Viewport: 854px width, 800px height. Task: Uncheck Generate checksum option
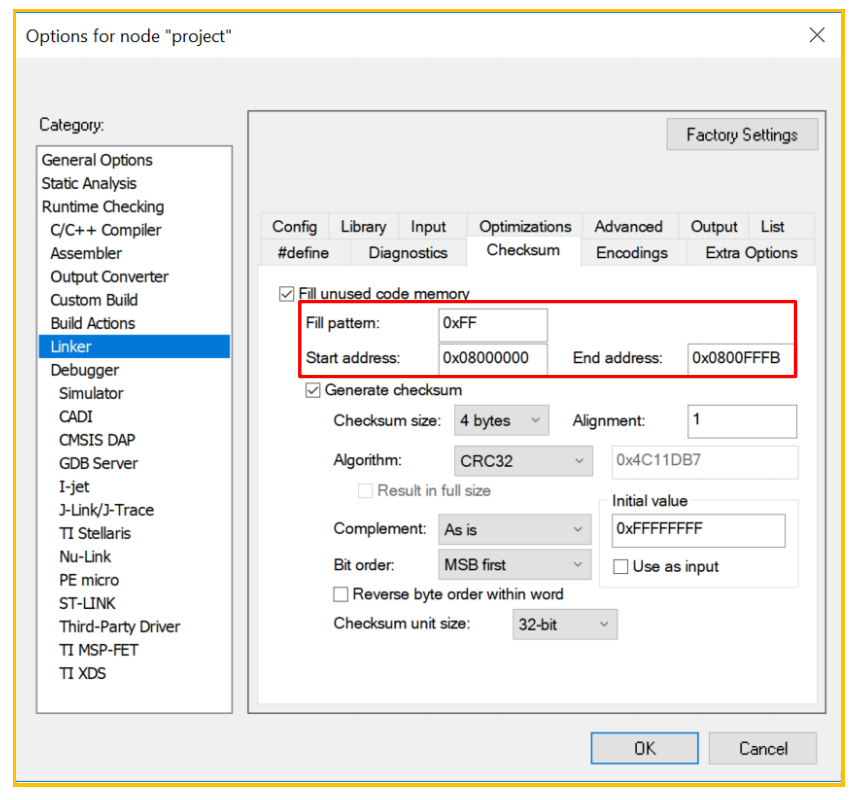coord(313,390)
